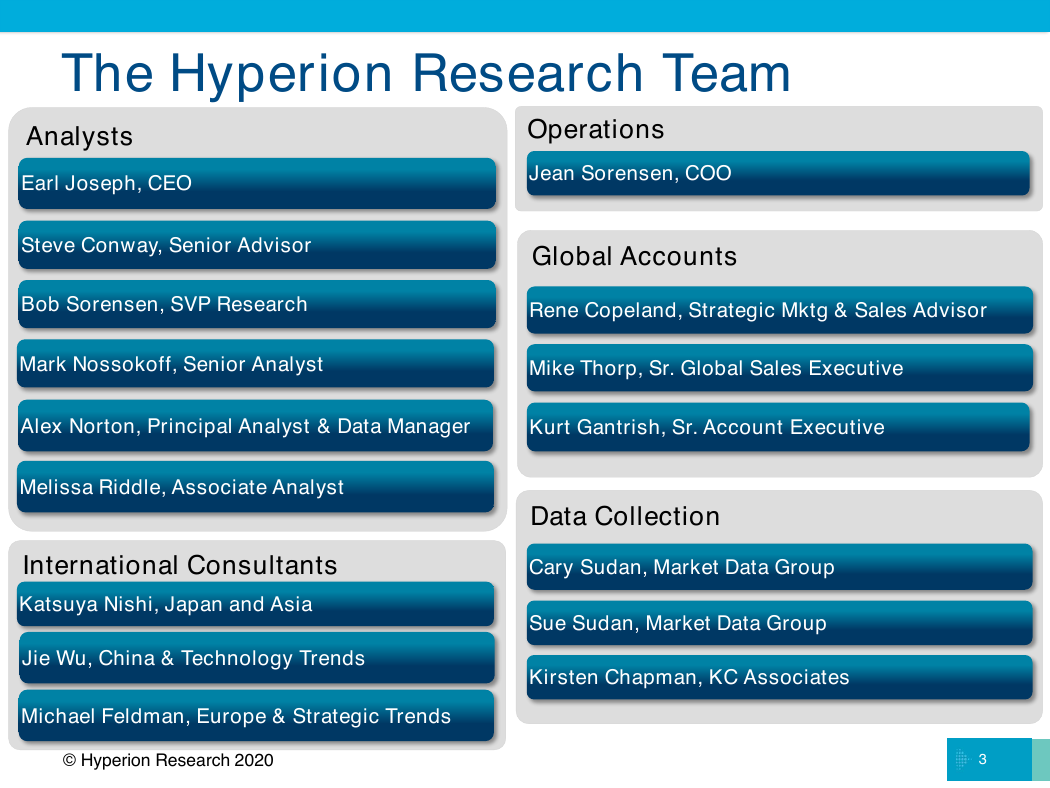Screen dimensions: 1050x788
Task: Select Steve Conway, Senior Advisor box
Action: coord(257,245)
